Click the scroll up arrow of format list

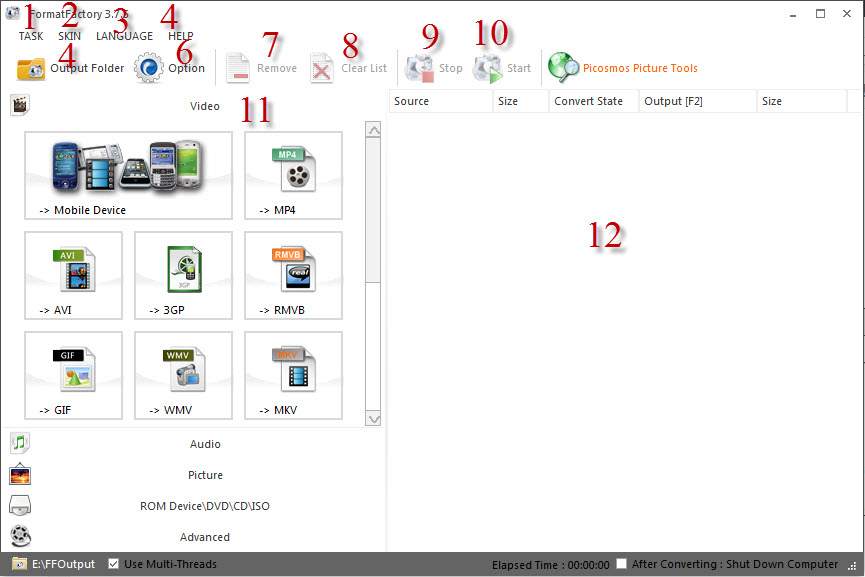click(373, 130)
